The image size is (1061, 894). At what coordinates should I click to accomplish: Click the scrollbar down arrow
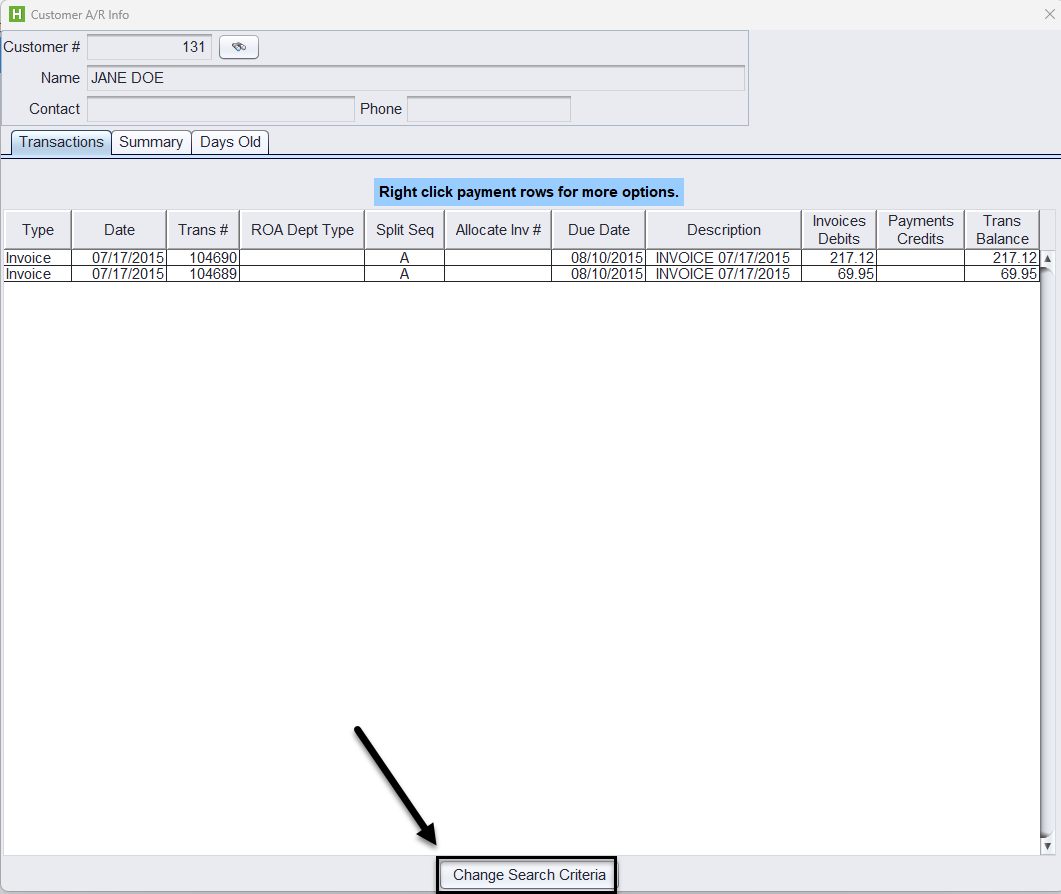1048,846
